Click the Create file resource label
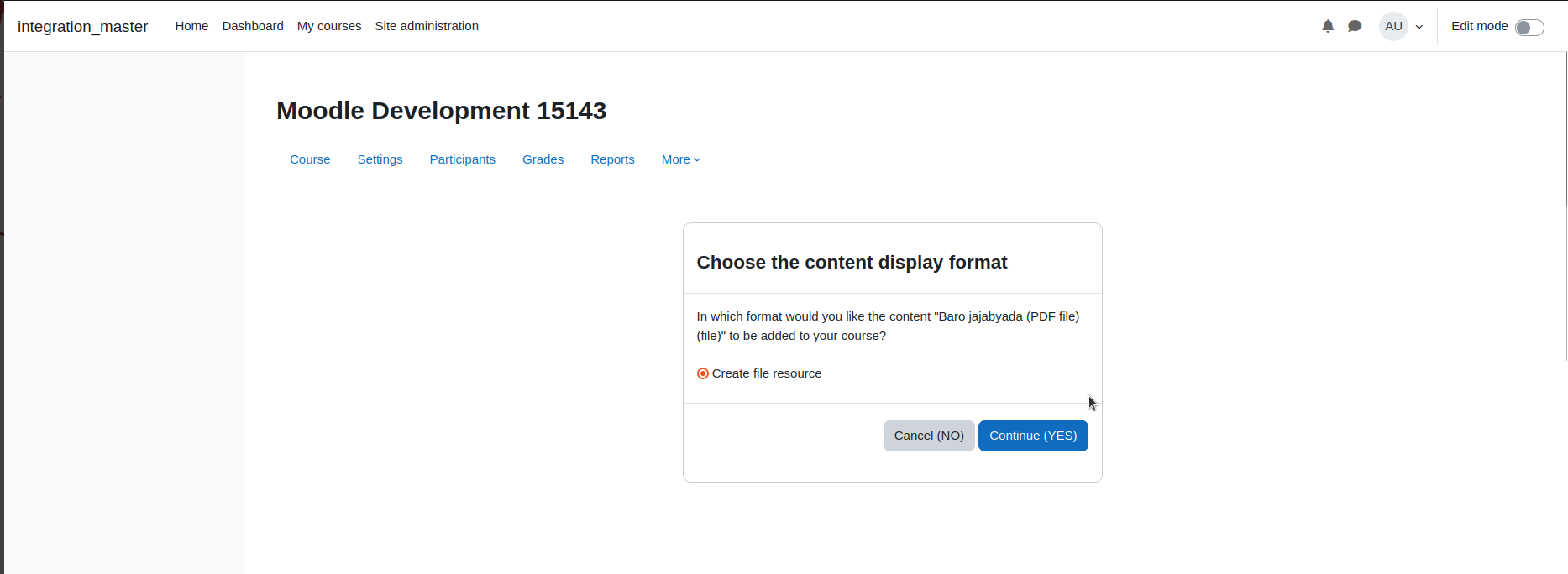Screen dimensions: 1568x574 tap(767, 373)
